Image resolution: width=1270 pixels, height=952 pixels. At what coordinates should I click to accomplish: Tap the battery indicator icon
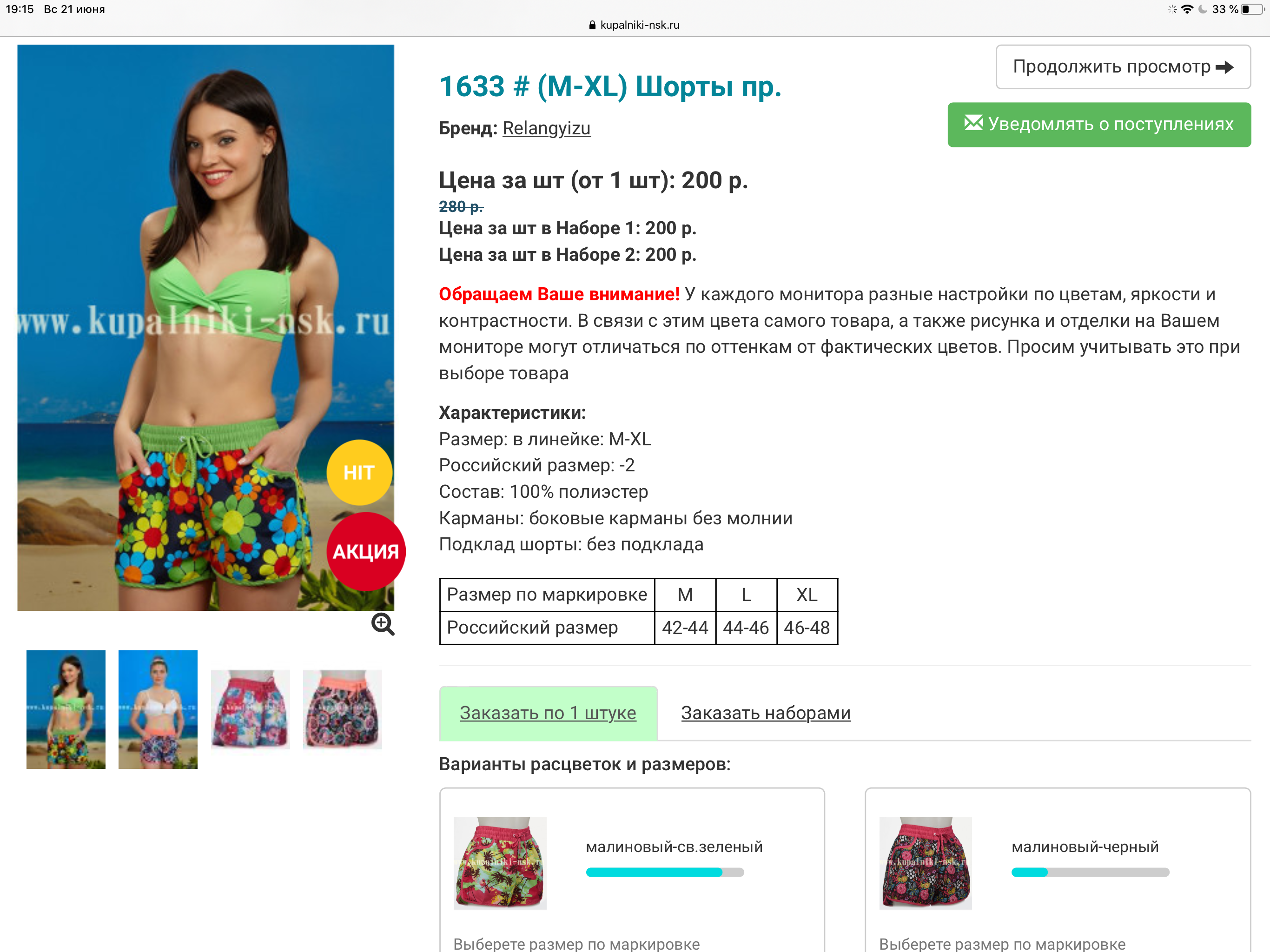click(x=1252, y=9)
